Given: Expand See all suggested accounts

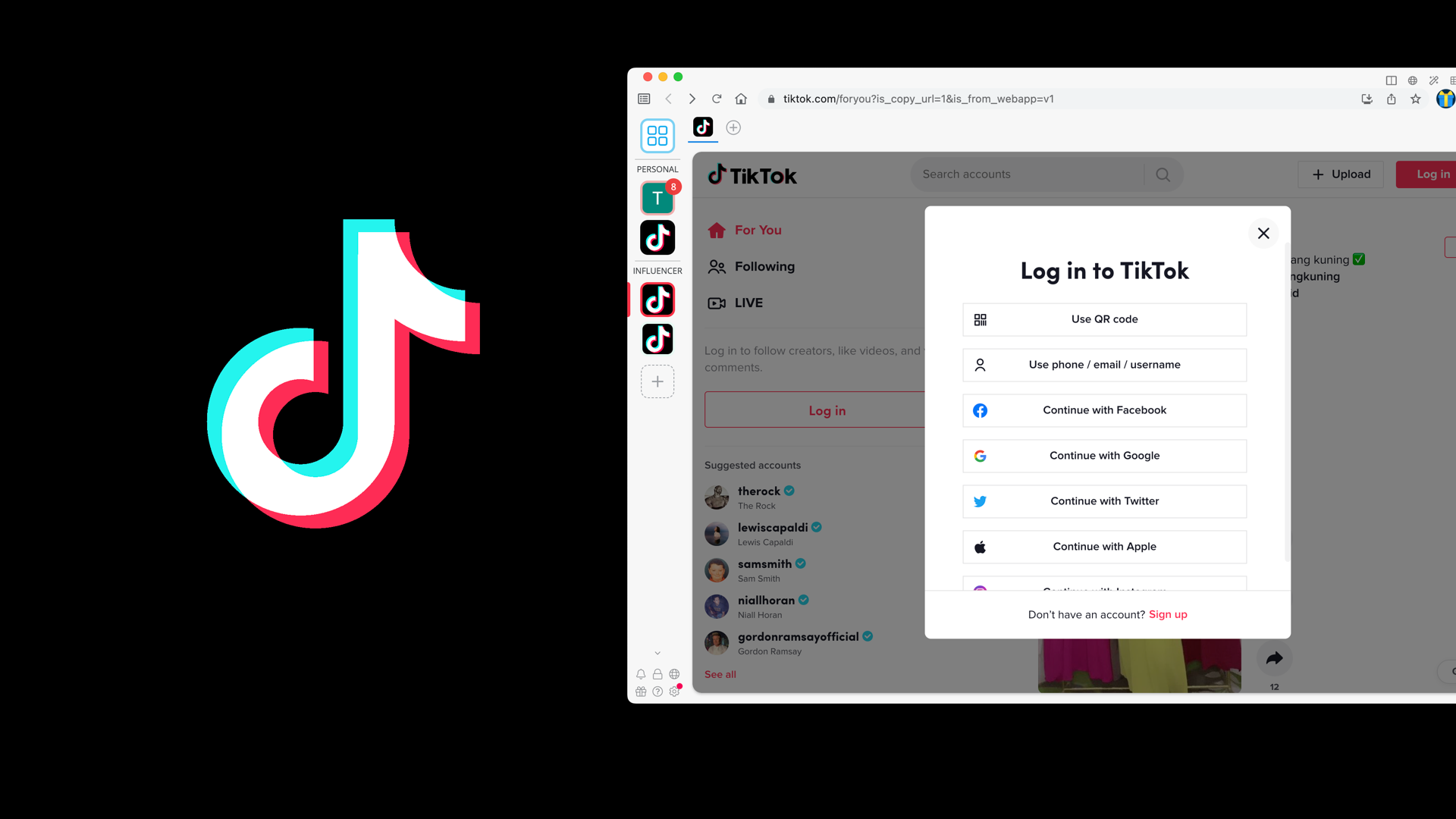Looking at the screenshot, I should coord(720,674).
